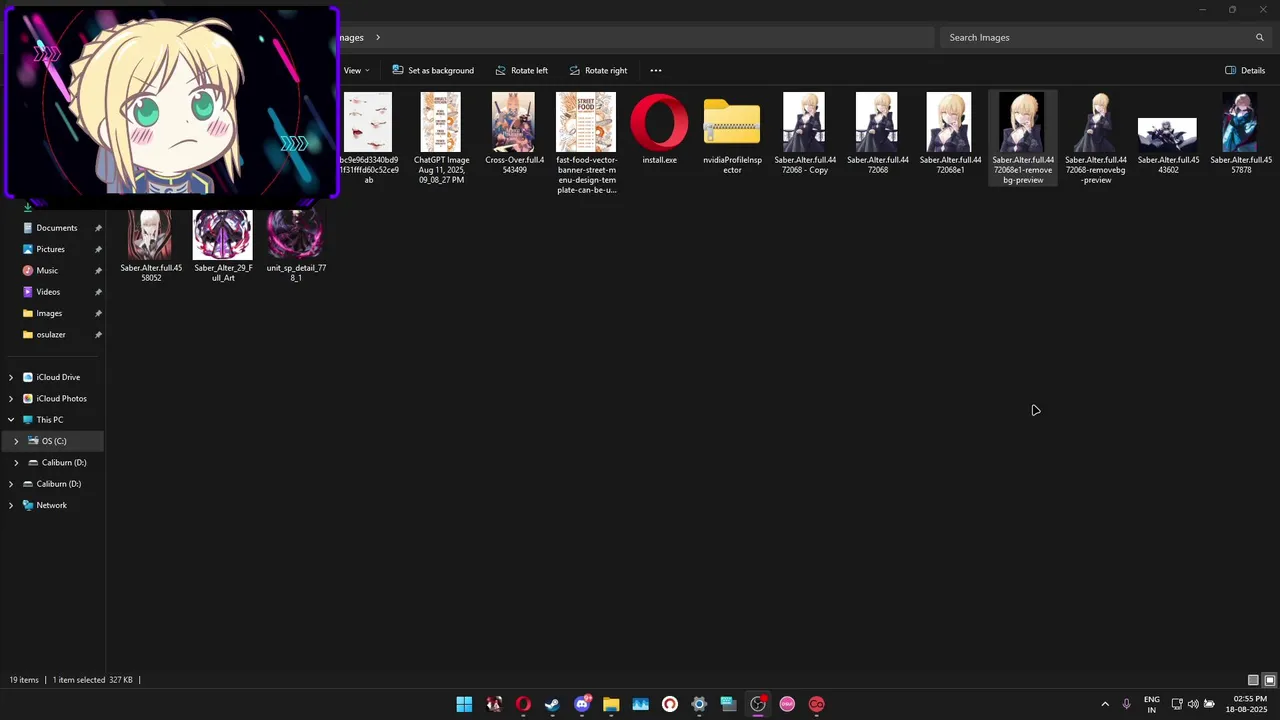Expand Caliburn (D:) nested under This PC
The height and width of the screenshot is (720, 1280).
pyautogui.click(x=16, y=462)
